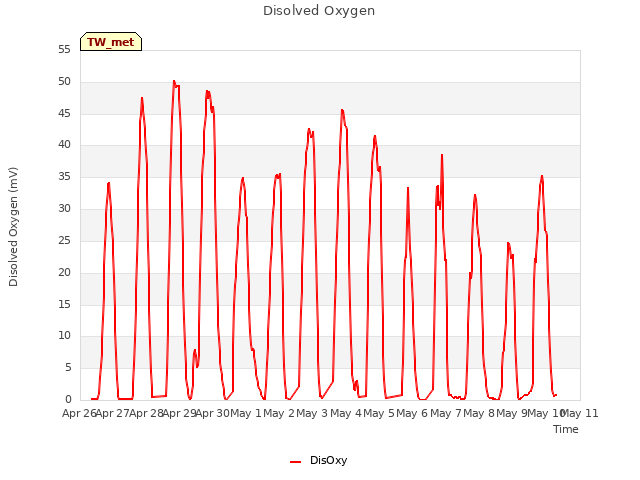The image size is (640, 480).
Task: Click the Apr 30 x-axis date label
Action: click(213, 413)
